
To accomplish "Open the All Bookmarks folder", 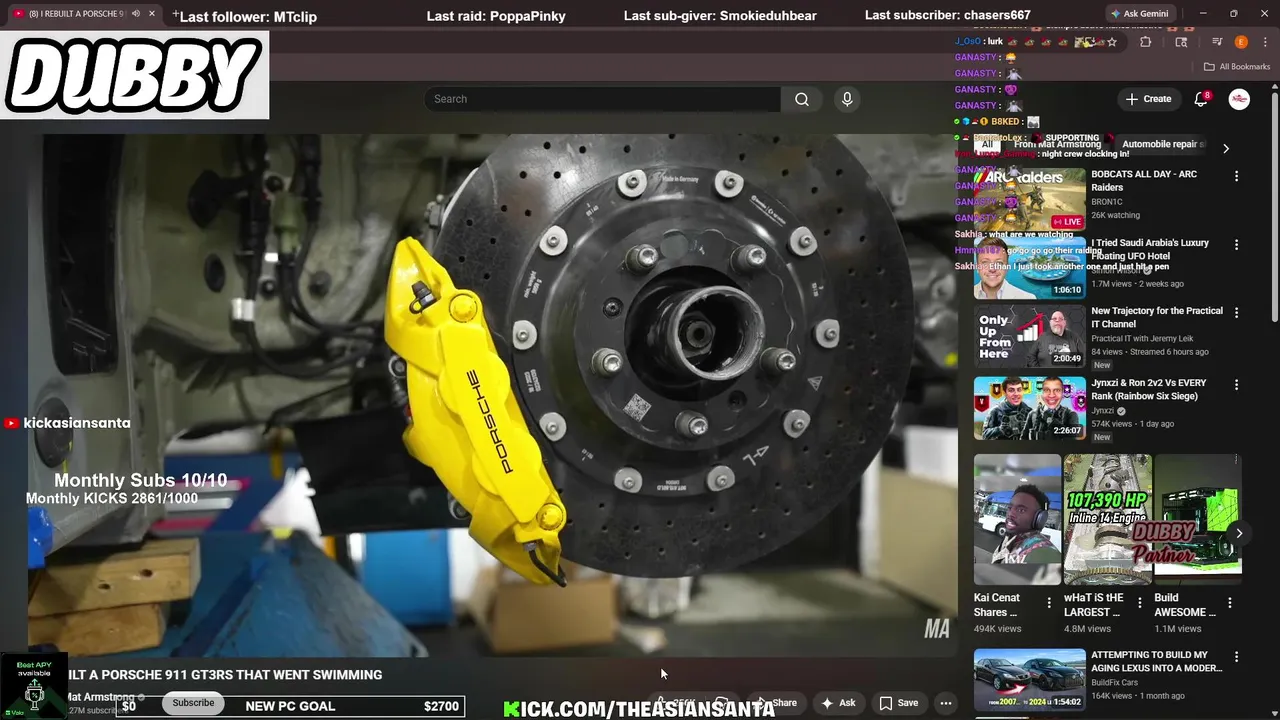I will 1237,67.
